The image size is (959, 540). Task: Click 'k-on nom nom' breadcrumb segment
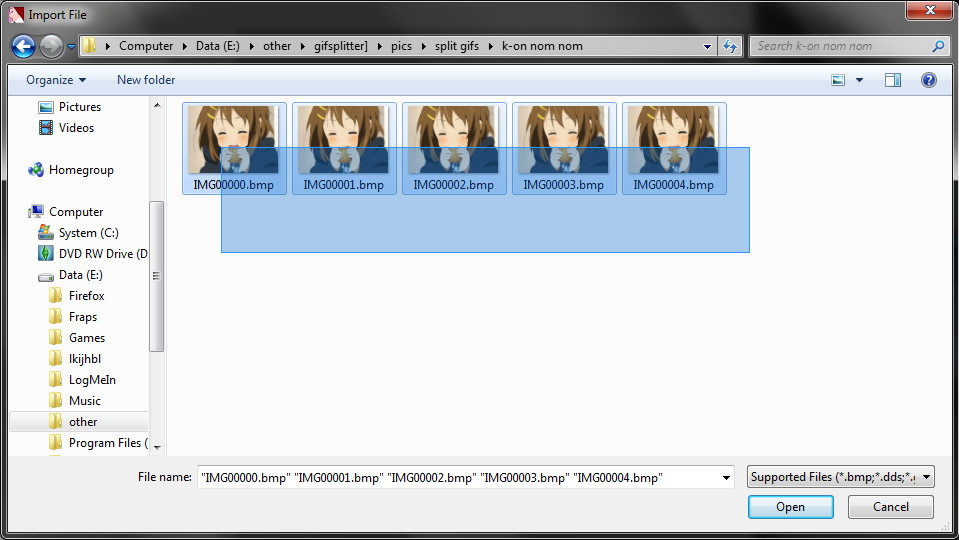click(x=542, y=46)
